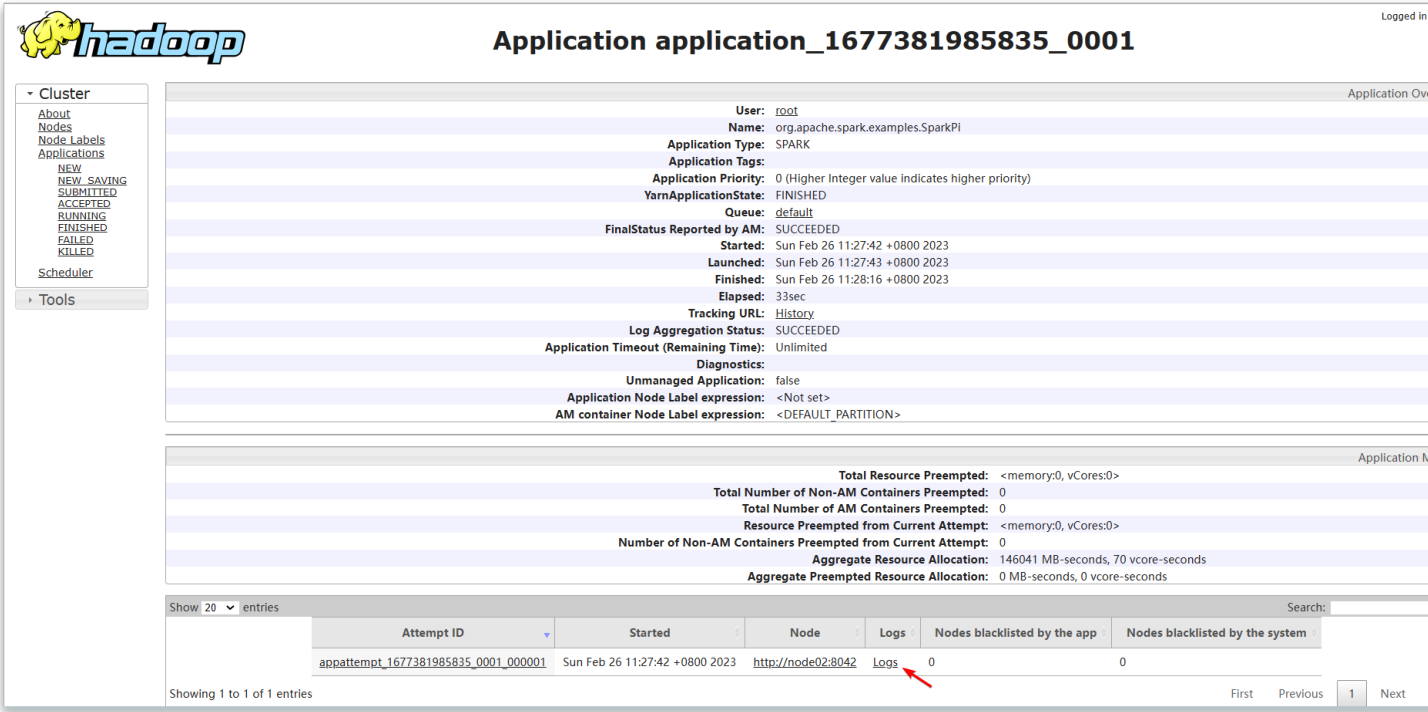Click the SPARK application type value

793,145
